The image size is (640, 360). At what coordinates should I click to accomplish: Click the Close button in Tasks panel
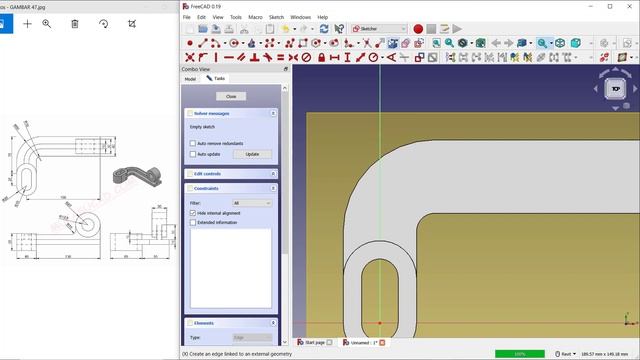pos(231,96)
